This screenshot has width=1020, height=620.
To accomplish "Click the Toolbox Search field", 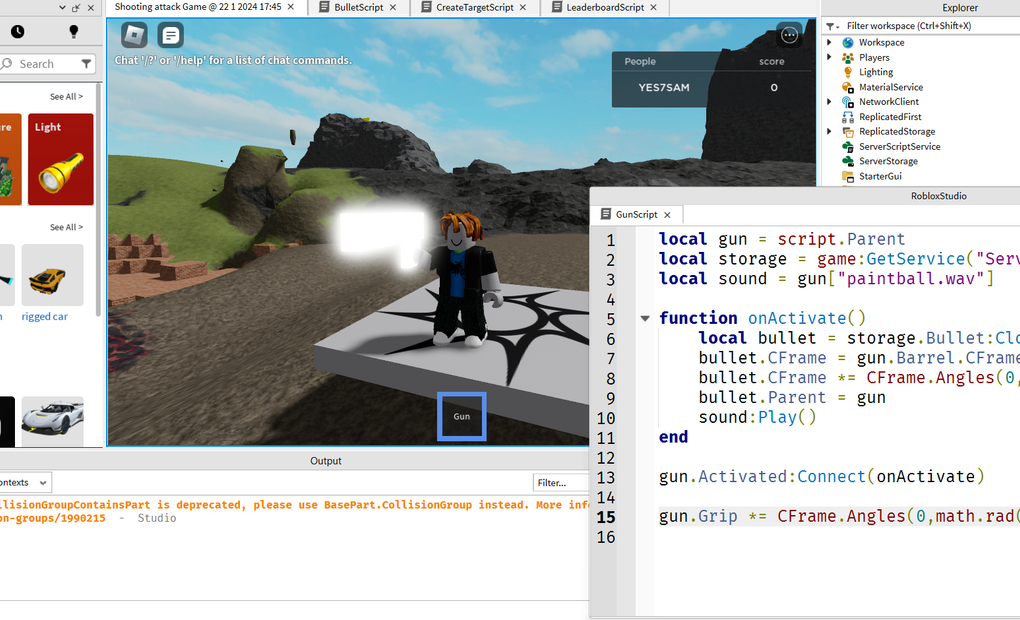I will pos(47,64).
